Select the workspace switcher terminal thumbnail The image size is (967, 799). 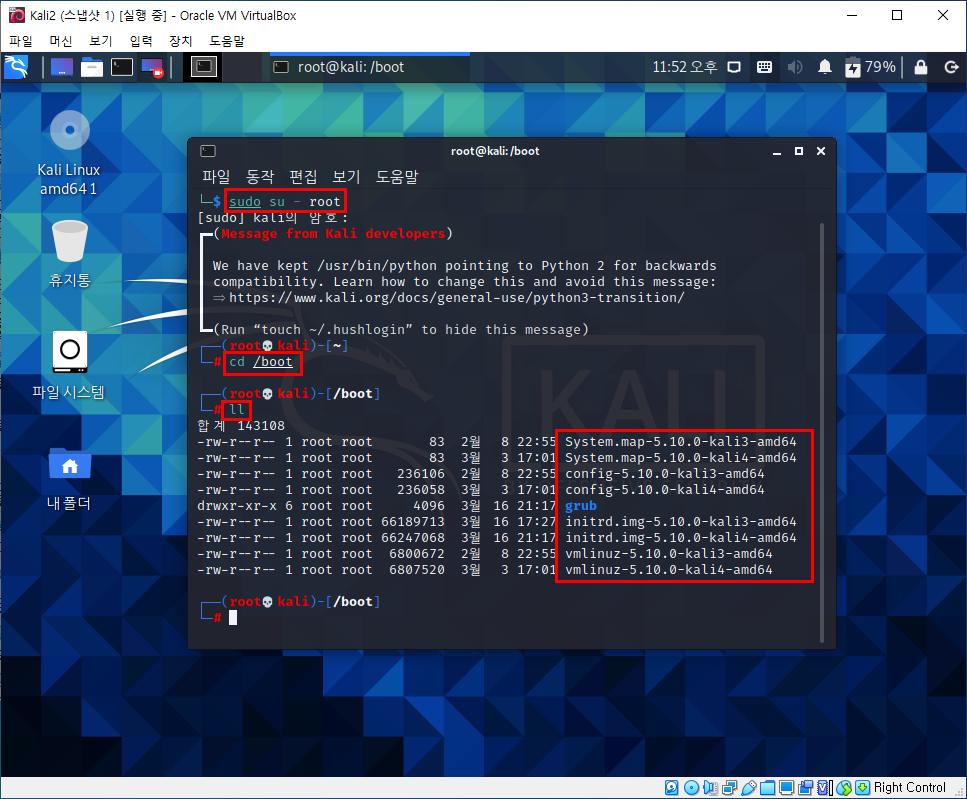point(204,67)
